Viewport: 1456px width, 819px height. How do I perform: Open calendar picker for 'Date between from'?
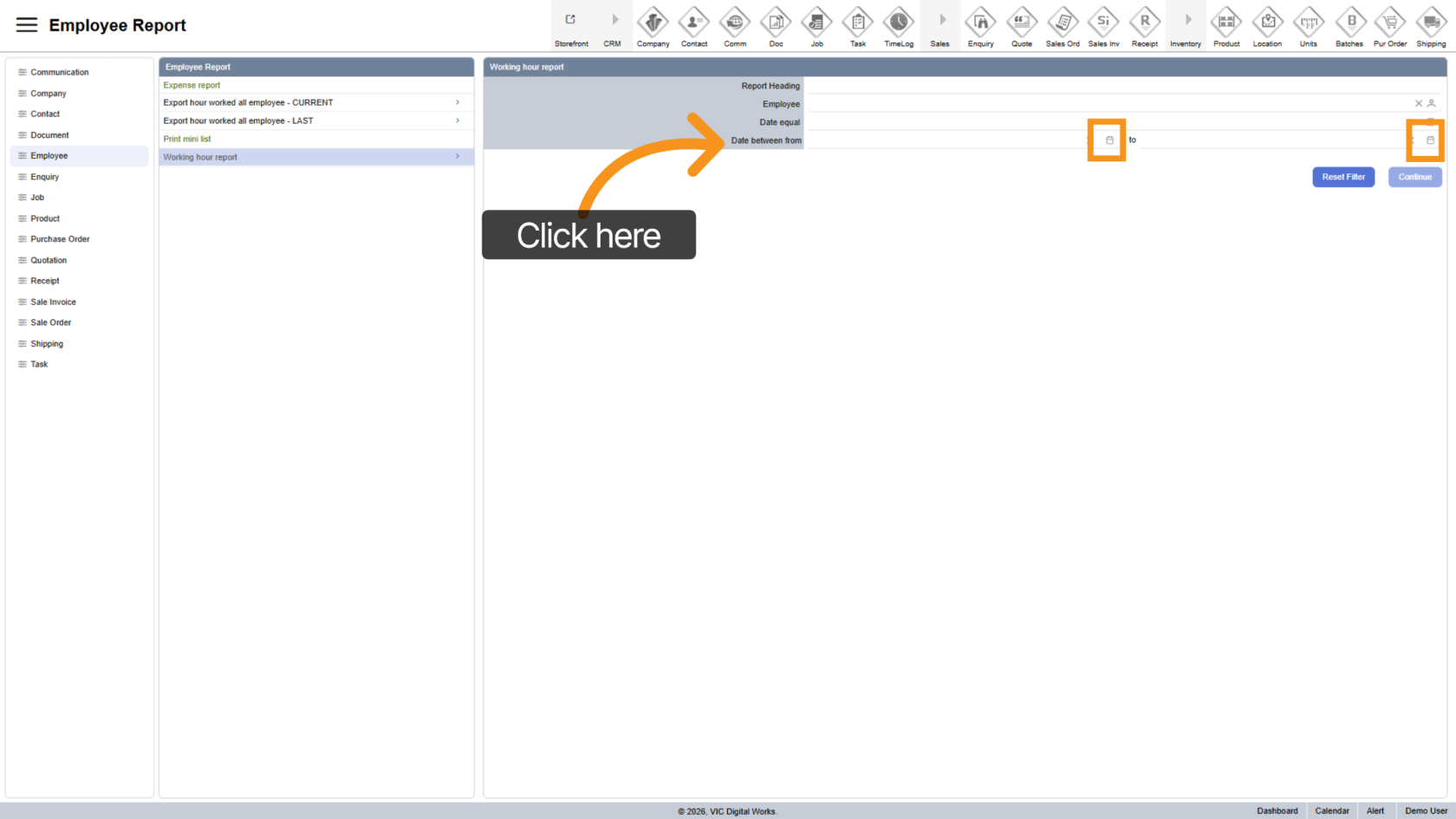pyautogui.click(x=1109, y=140)
